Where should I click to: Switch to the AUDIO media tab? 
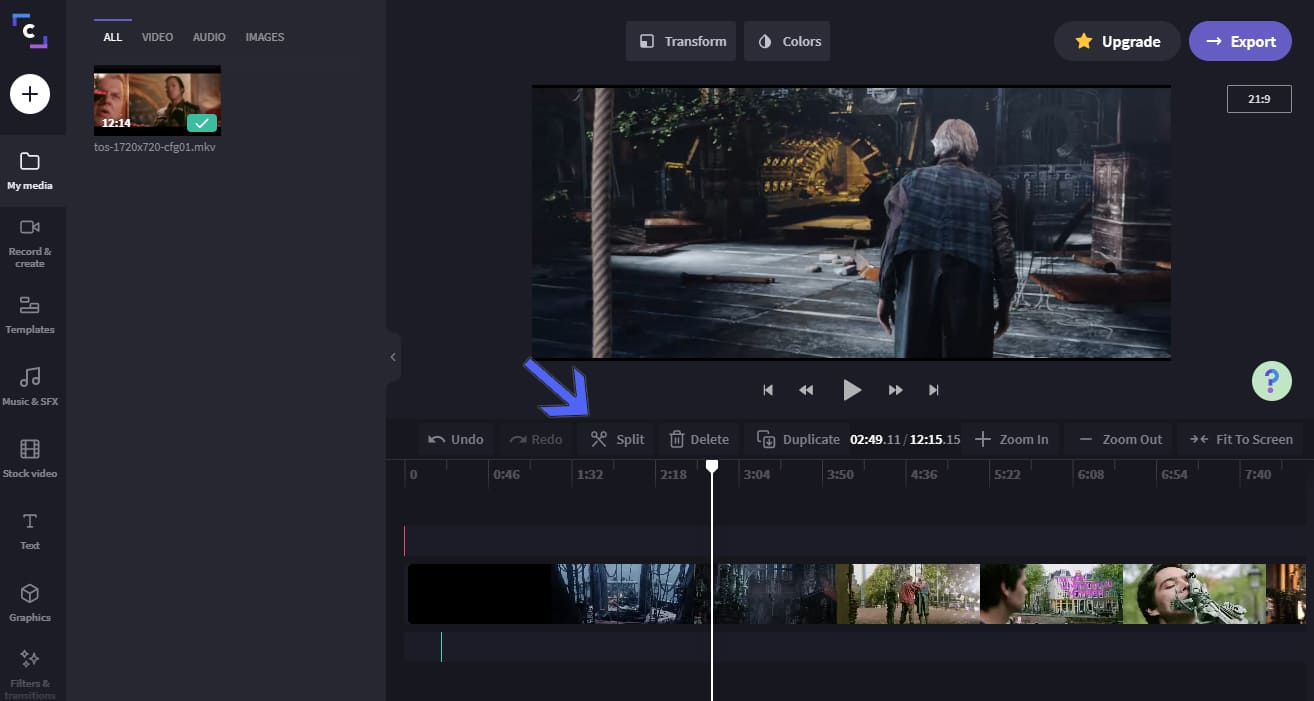point(209,37)
